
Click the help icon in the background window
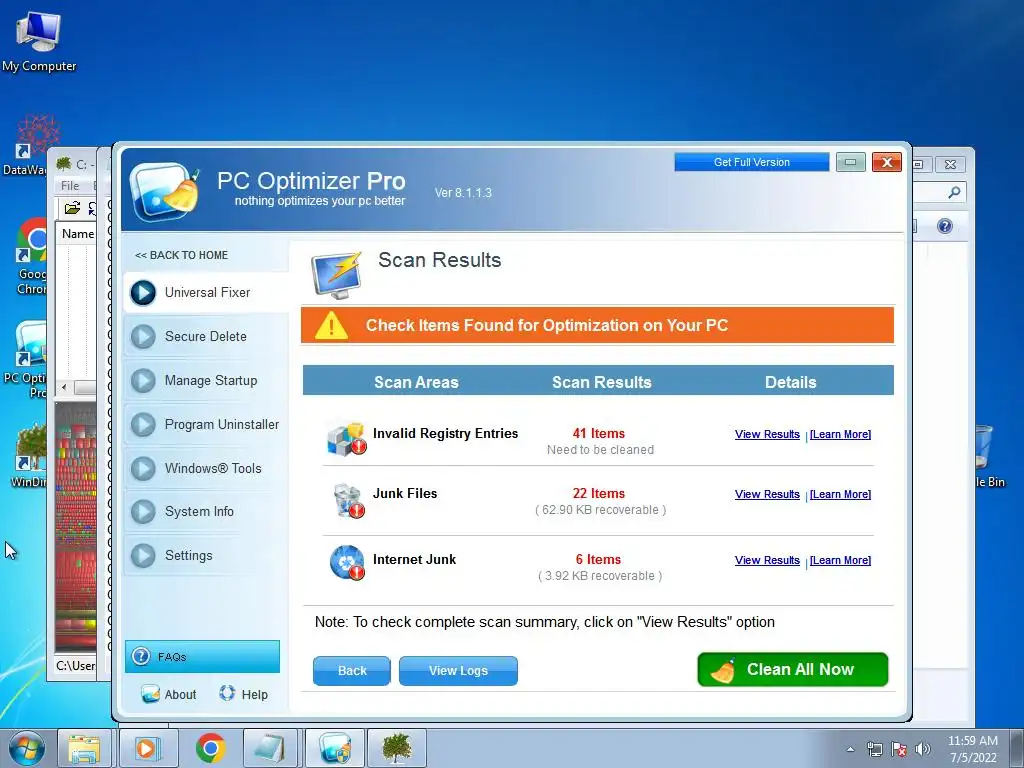pos(944,226)
